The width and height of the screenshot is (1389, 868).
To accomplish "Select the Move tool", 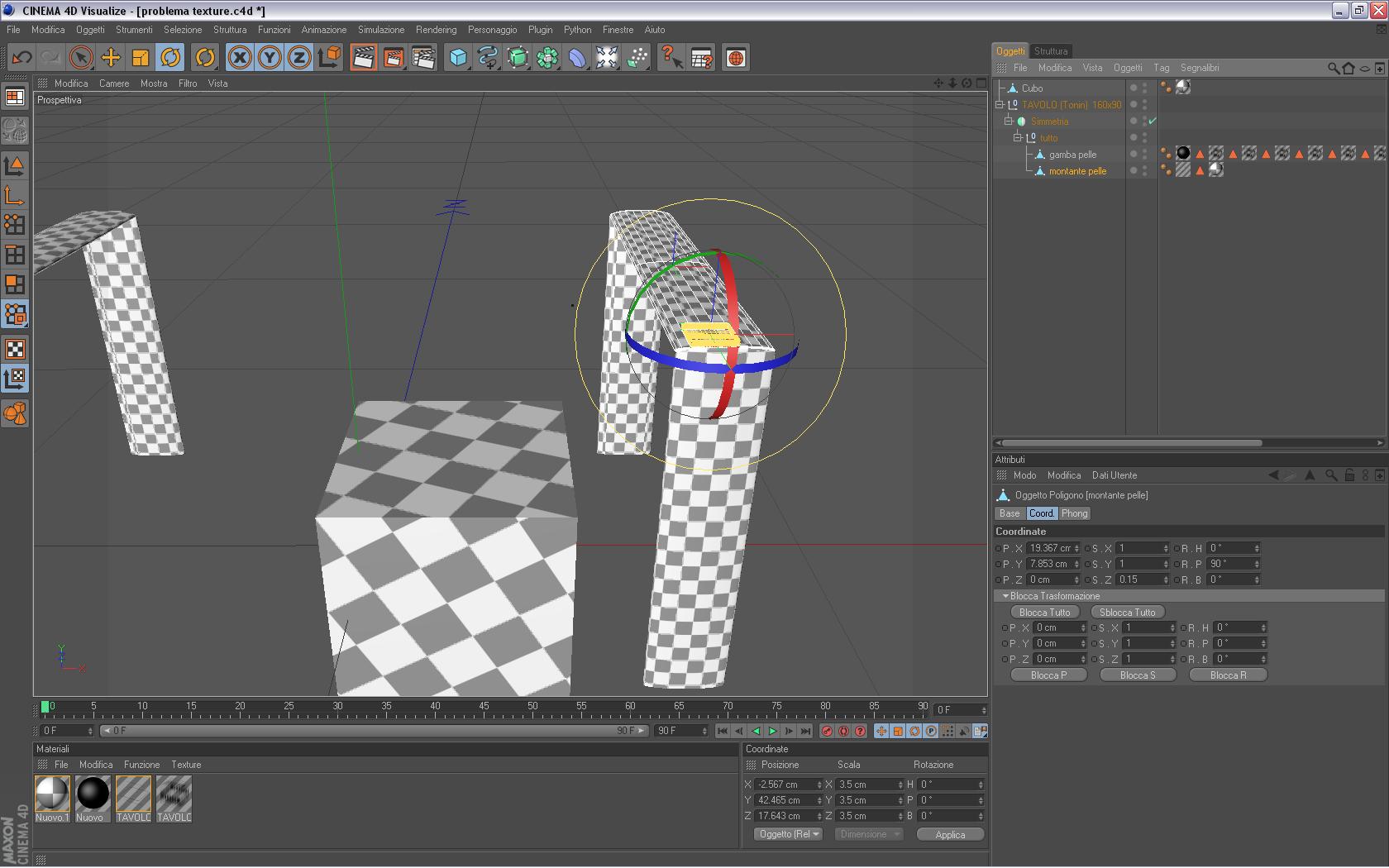I will pyautogui.click(x=111, y=58).
